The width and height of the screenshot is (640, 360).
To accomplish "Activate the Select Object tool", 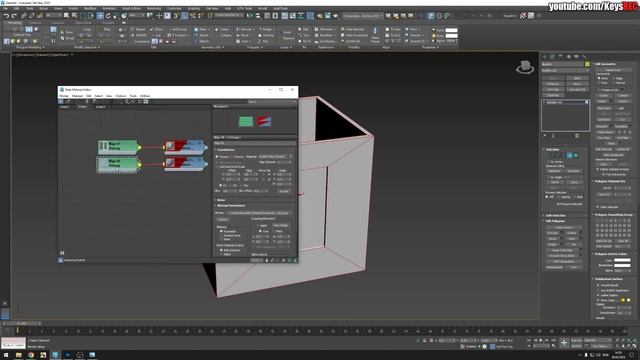I will tap(67, 16).
